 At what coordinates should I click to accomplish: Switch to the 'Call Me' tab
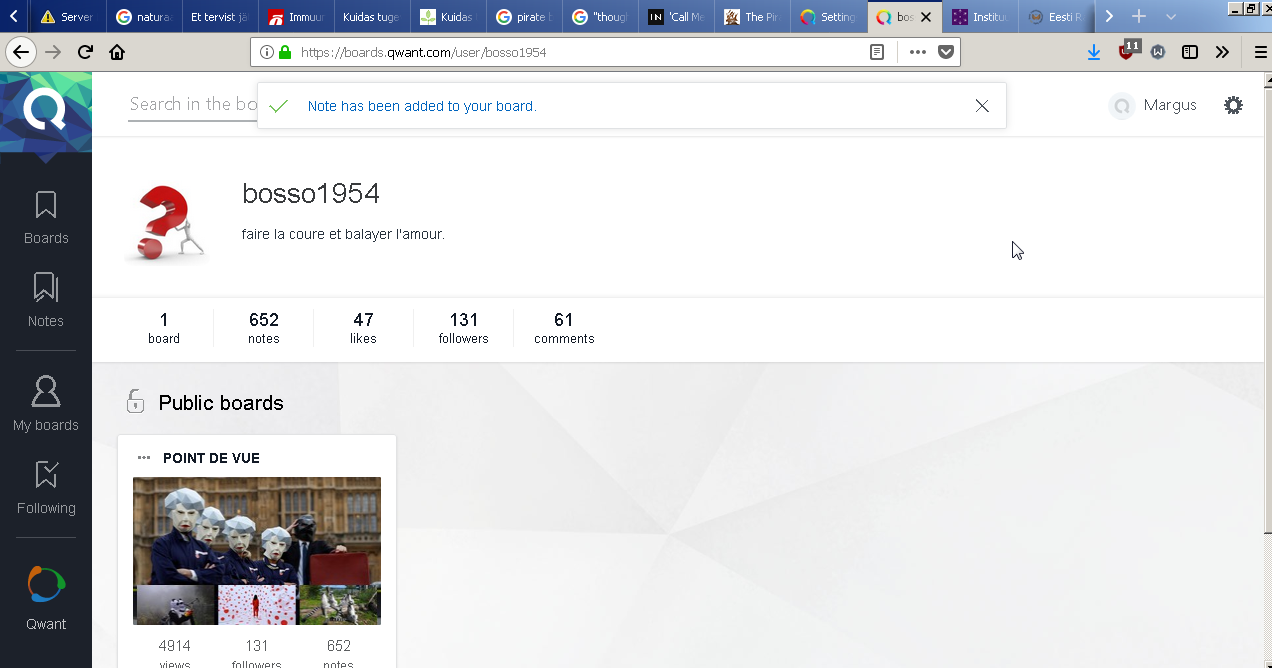point(676,17)
